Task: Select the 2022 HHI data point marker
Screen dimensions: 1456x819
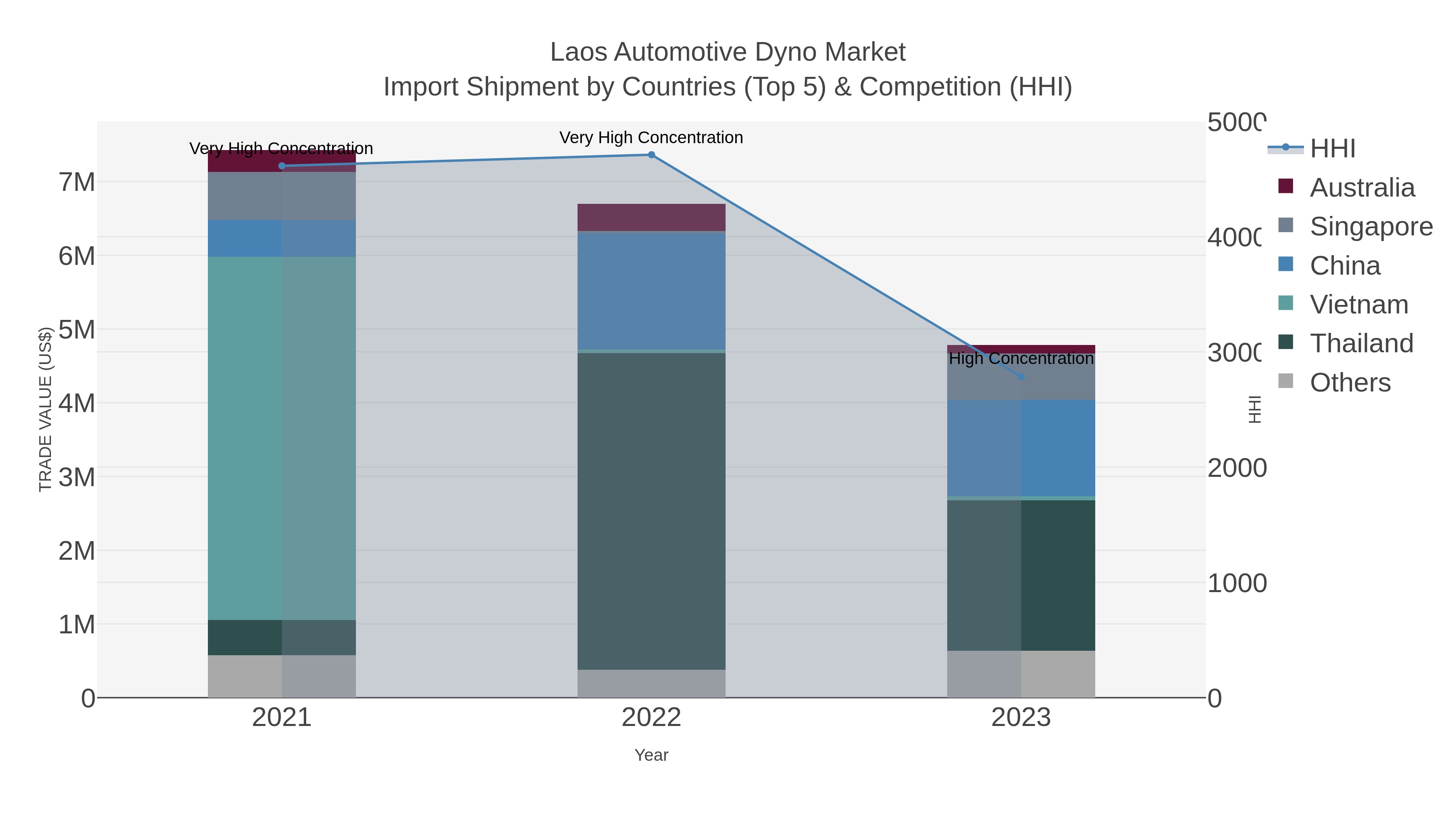Action: pyautogui.click(x=651, y=155)
